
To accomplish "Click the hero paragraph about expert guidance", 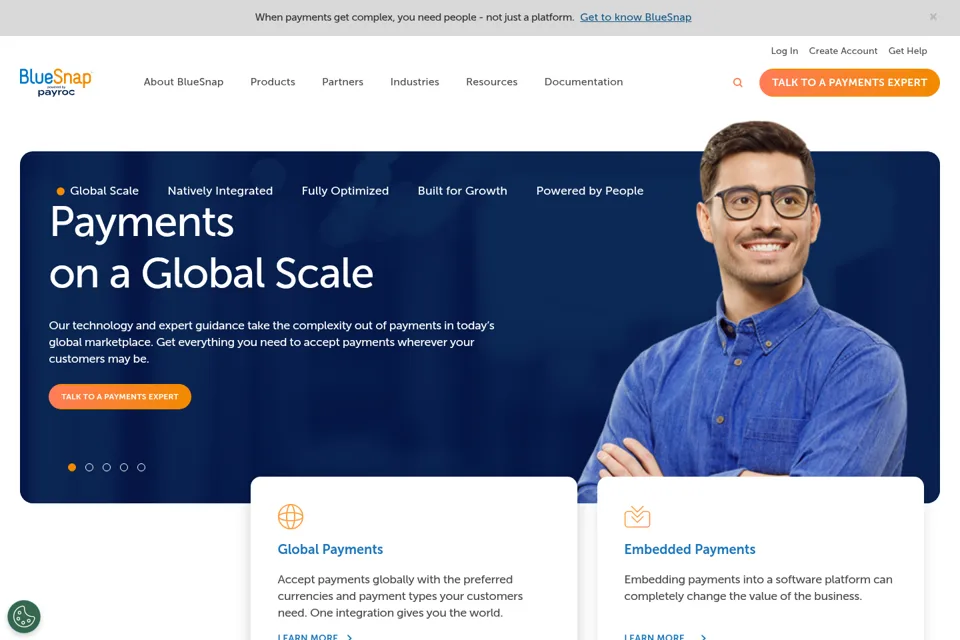I will [272, 342].
